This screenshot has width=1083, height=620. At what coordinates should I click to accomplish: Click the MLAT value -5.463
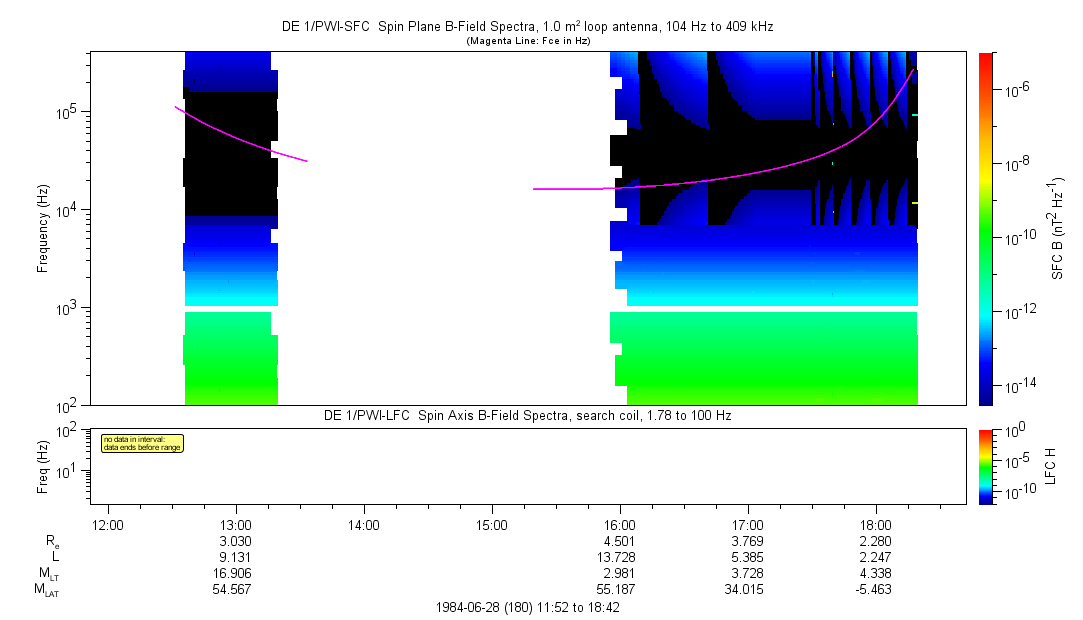point(876,589)
